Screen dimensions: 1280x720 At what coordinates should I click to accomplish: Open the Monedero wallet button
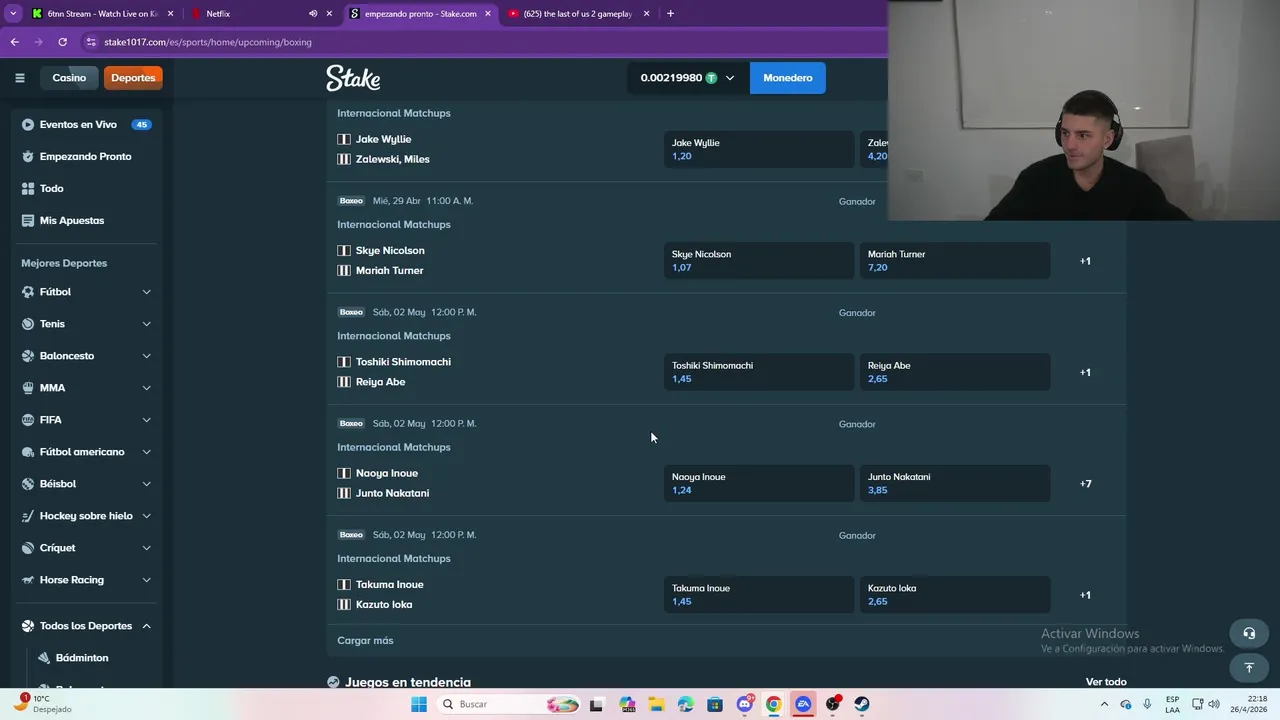[788, 78]
